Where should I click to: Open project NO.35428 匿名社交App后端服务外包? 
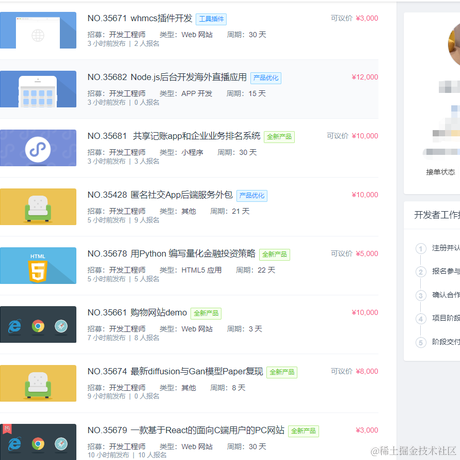pyautogui.click(x=160, y=195)
